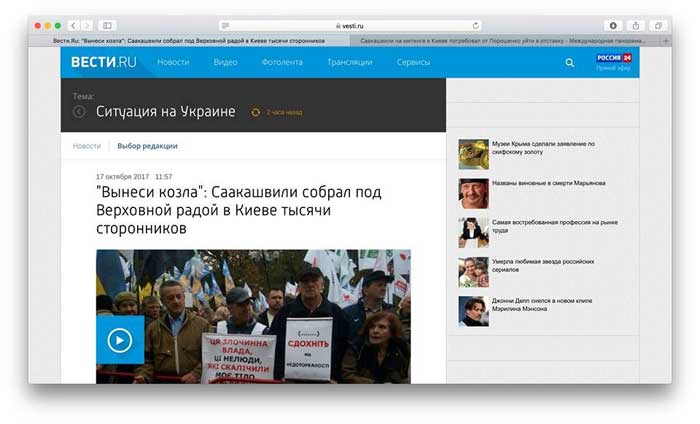Open Россия 24 live broadcast

coord(614,62)
